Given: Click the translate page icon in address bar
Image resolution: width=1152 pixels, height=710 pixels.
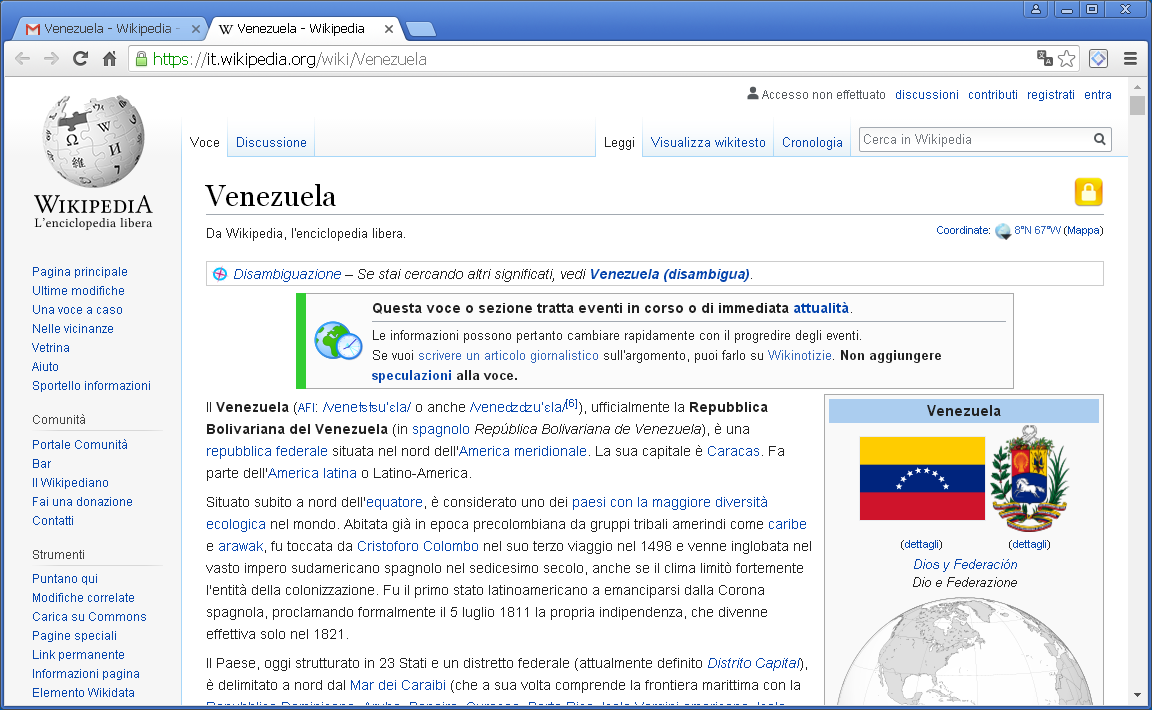Looking at the screenshot, I should (1045, 59).
